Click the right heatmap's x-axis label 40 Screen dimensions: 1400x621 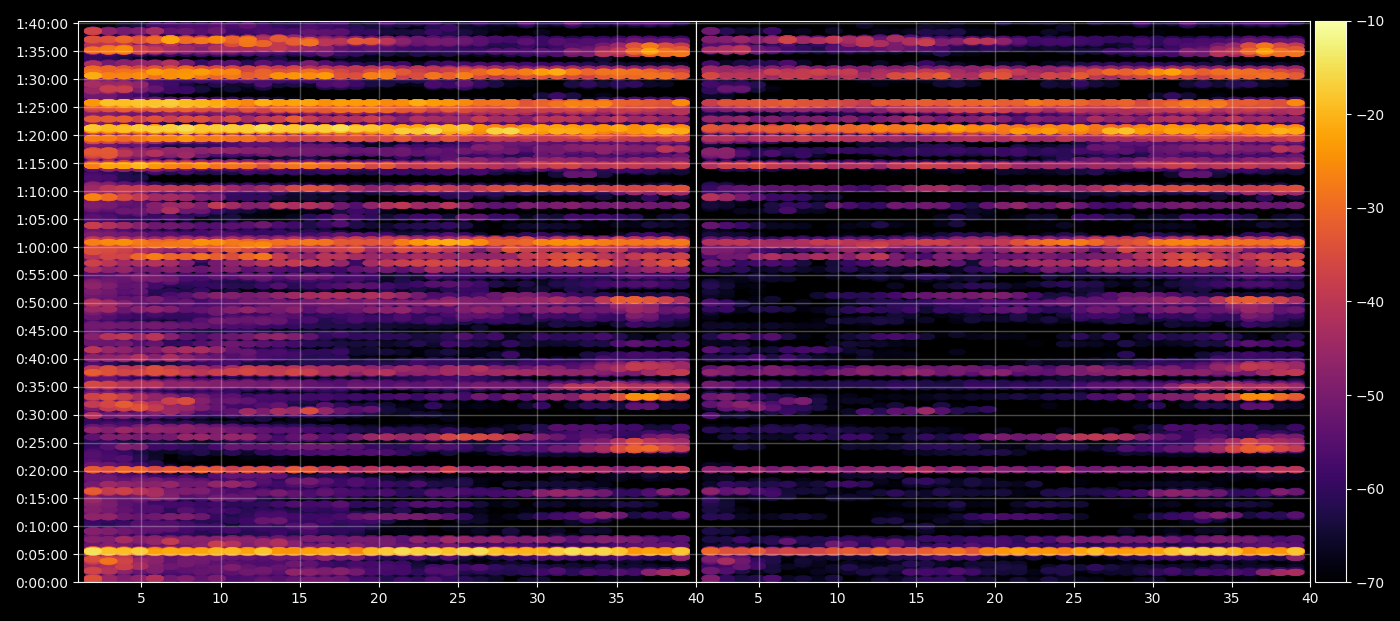[1310, 598]
